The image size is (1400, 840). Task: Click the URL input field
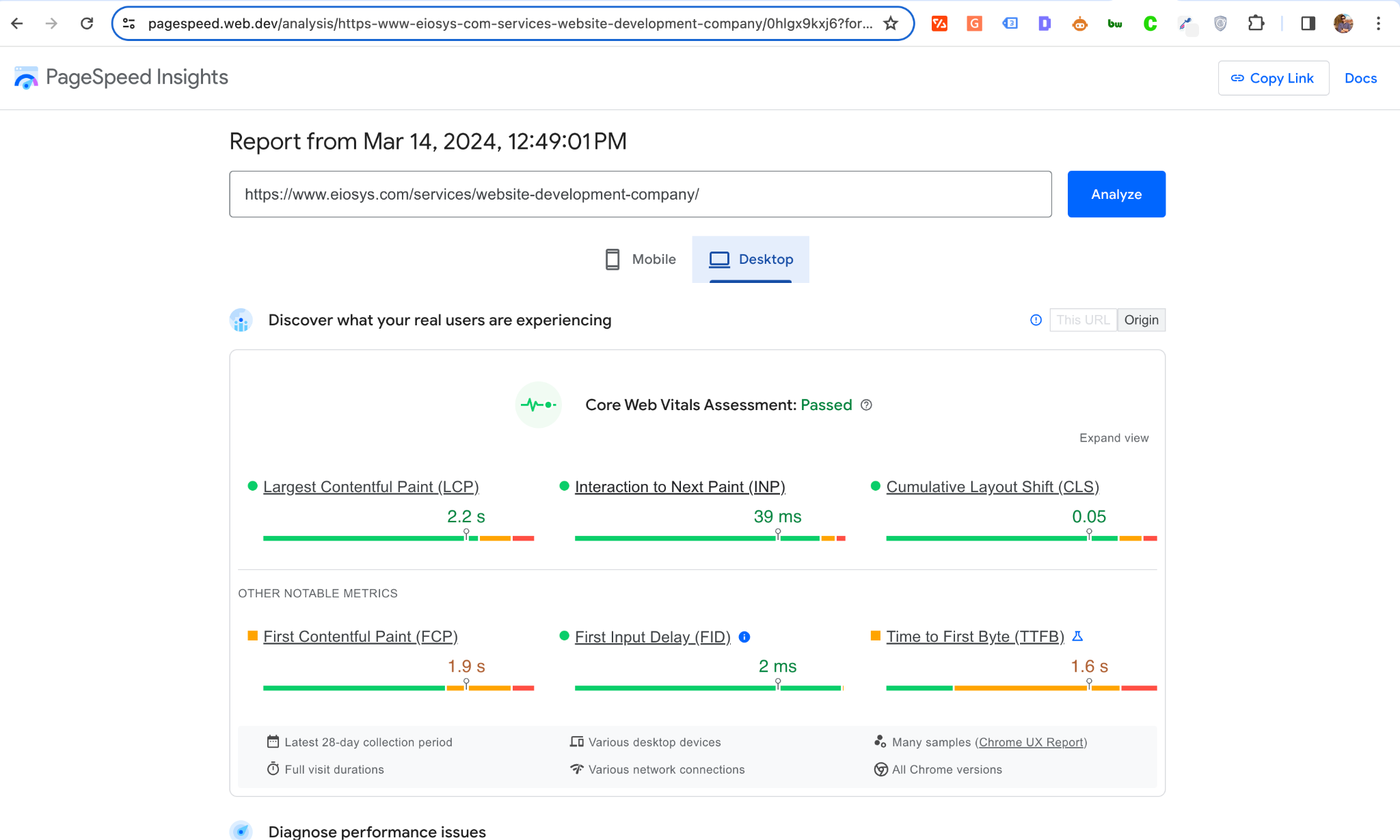click(640, 194)
